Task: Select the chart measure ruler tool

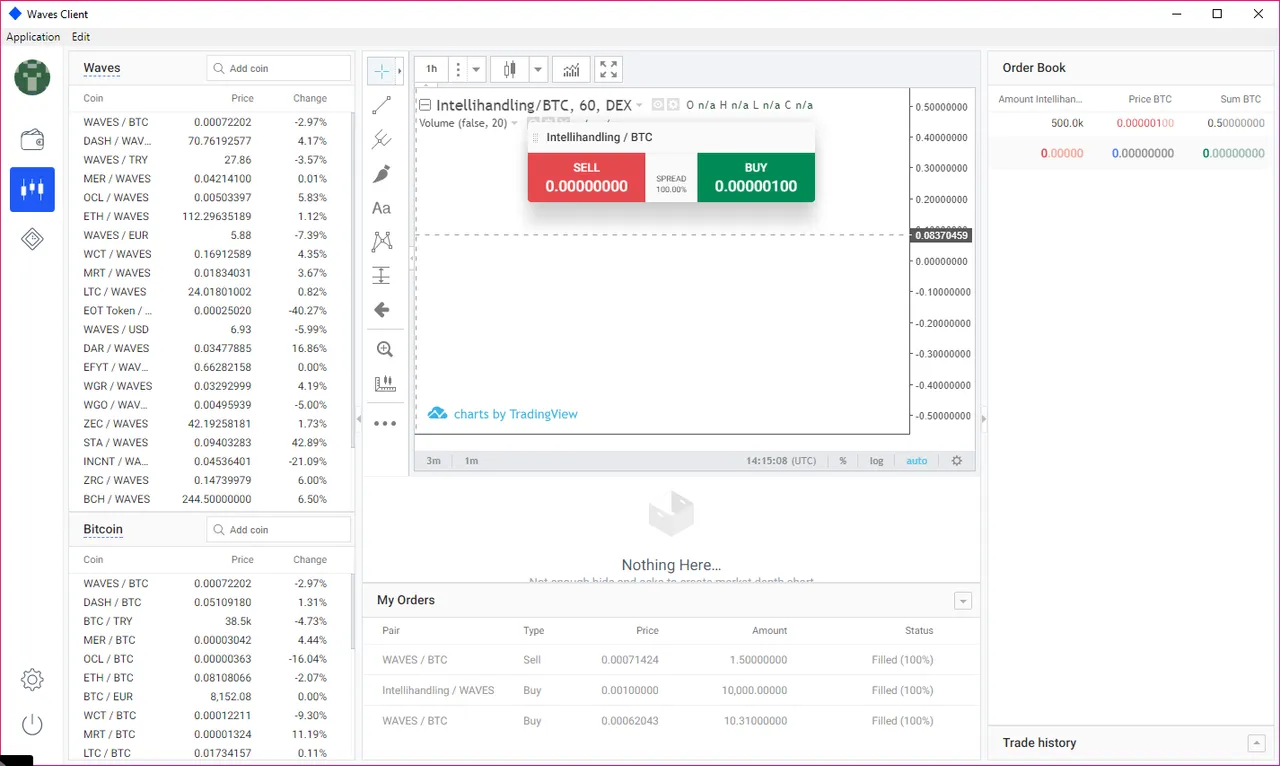Action: coord(385,384)
